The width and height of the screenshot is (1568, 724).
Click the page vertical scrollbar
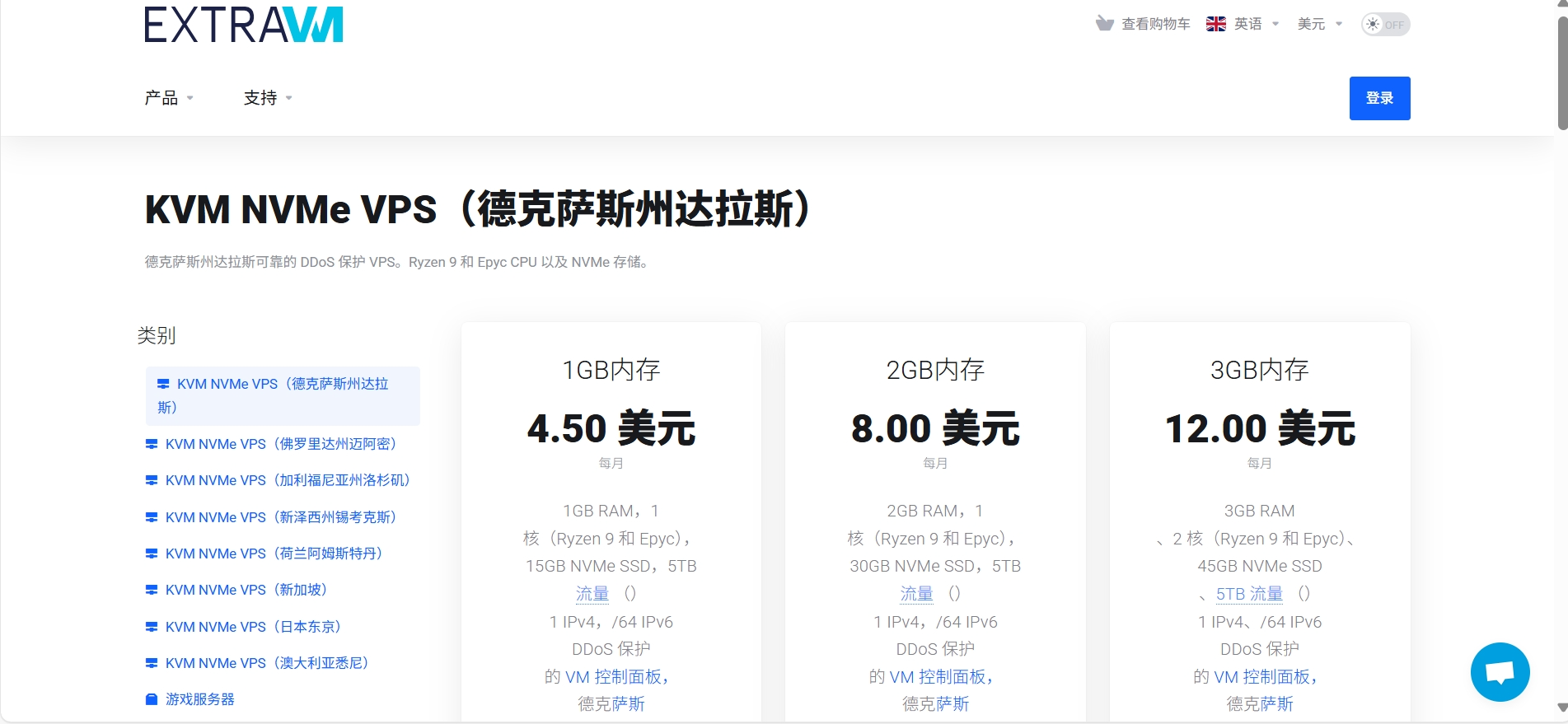coord(1561,74)
